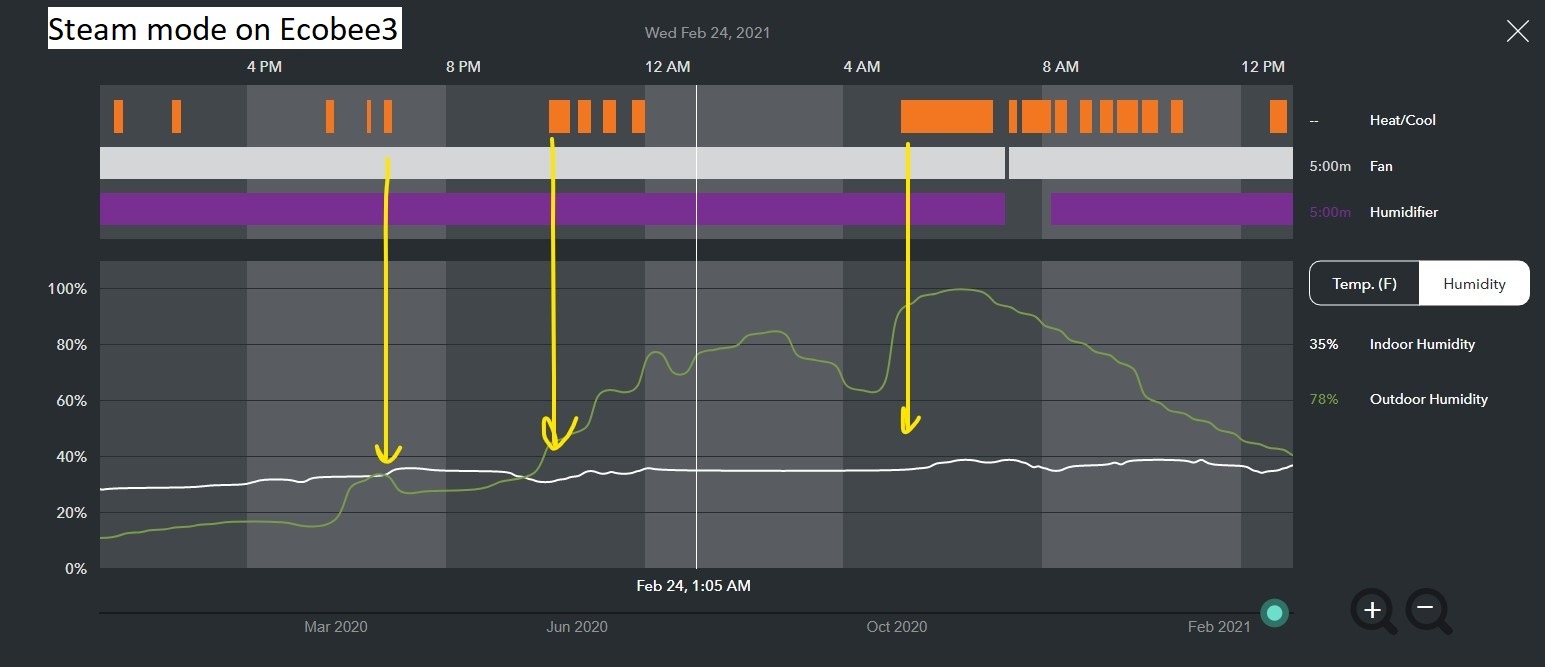Click the teal timeline position handle

tap(1274, 613)
